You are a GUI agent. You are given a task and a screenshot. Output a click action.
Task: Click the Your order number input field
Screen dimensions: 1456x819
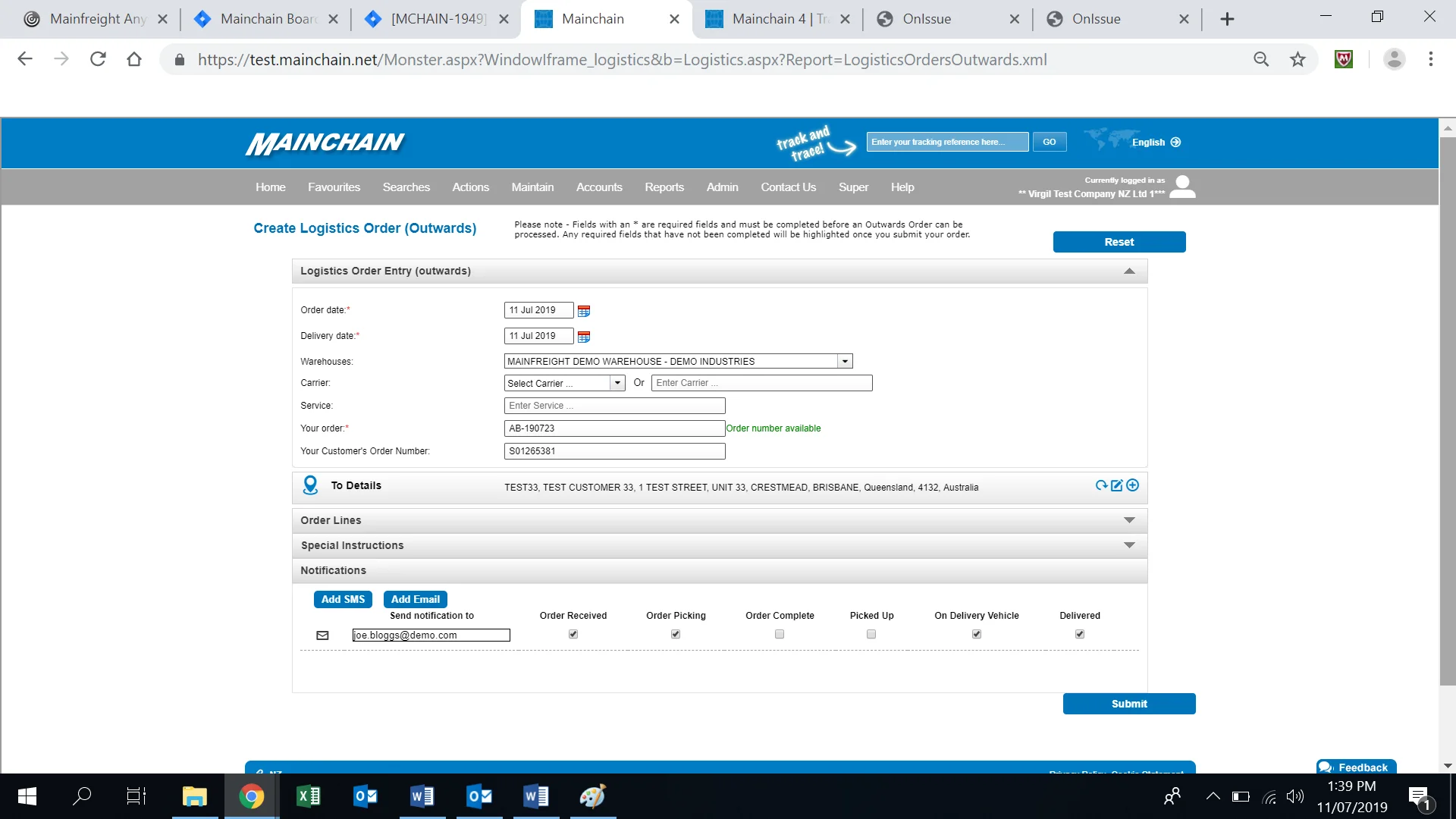click(x=614, y=428)
